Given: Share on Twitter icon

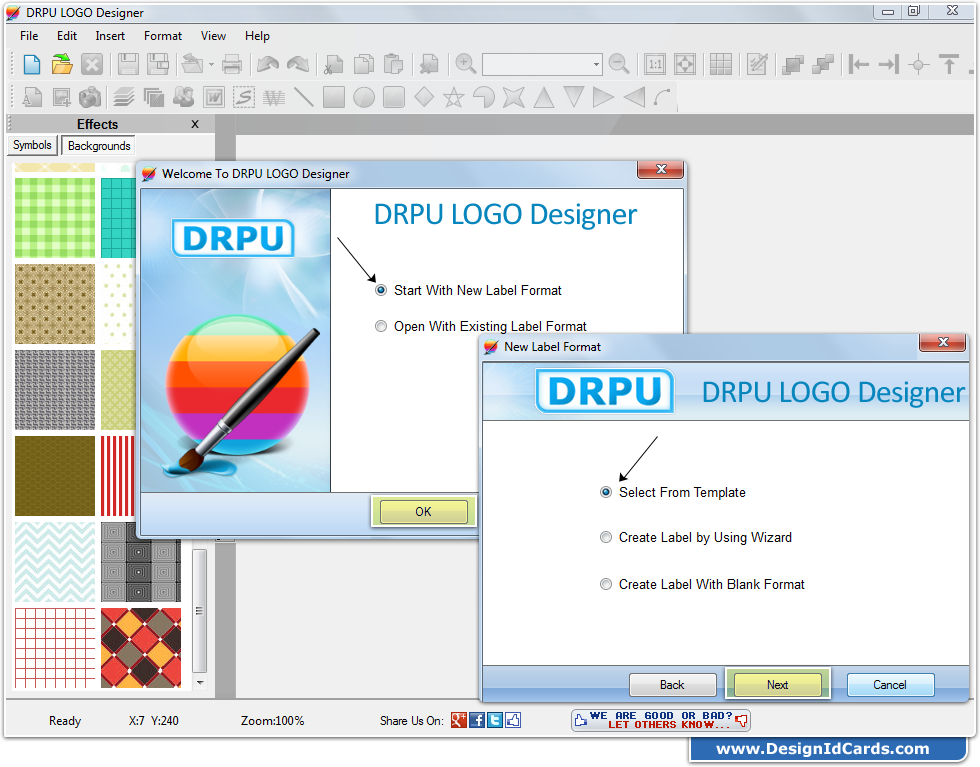Looking at the screenshot, I should (495, 720).
